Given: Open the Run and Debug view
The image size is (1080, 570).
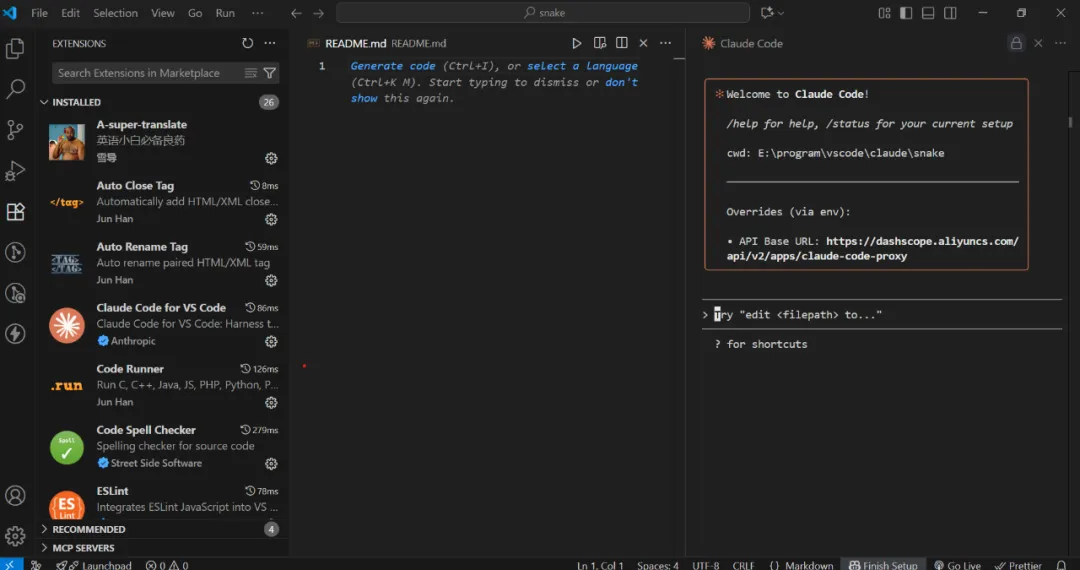Looking at the screenshot, I should coord(15,171).
